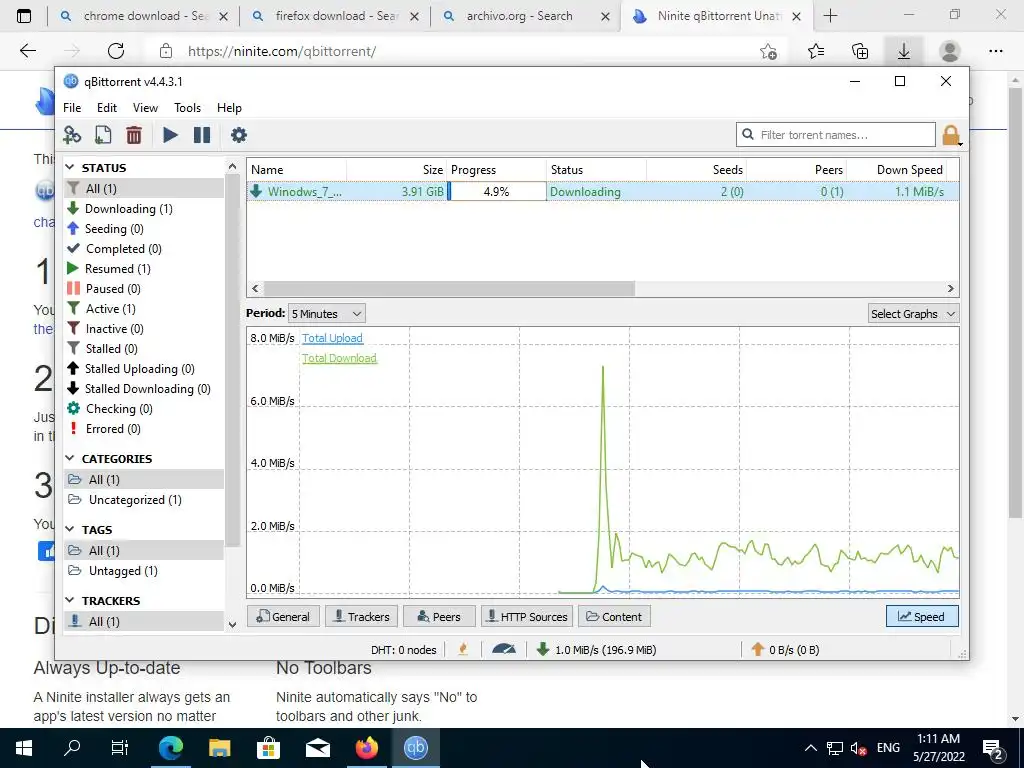1024x768 pixels.
Task: Click the red Delete torrent trash icon
Action: click(134, 135)
